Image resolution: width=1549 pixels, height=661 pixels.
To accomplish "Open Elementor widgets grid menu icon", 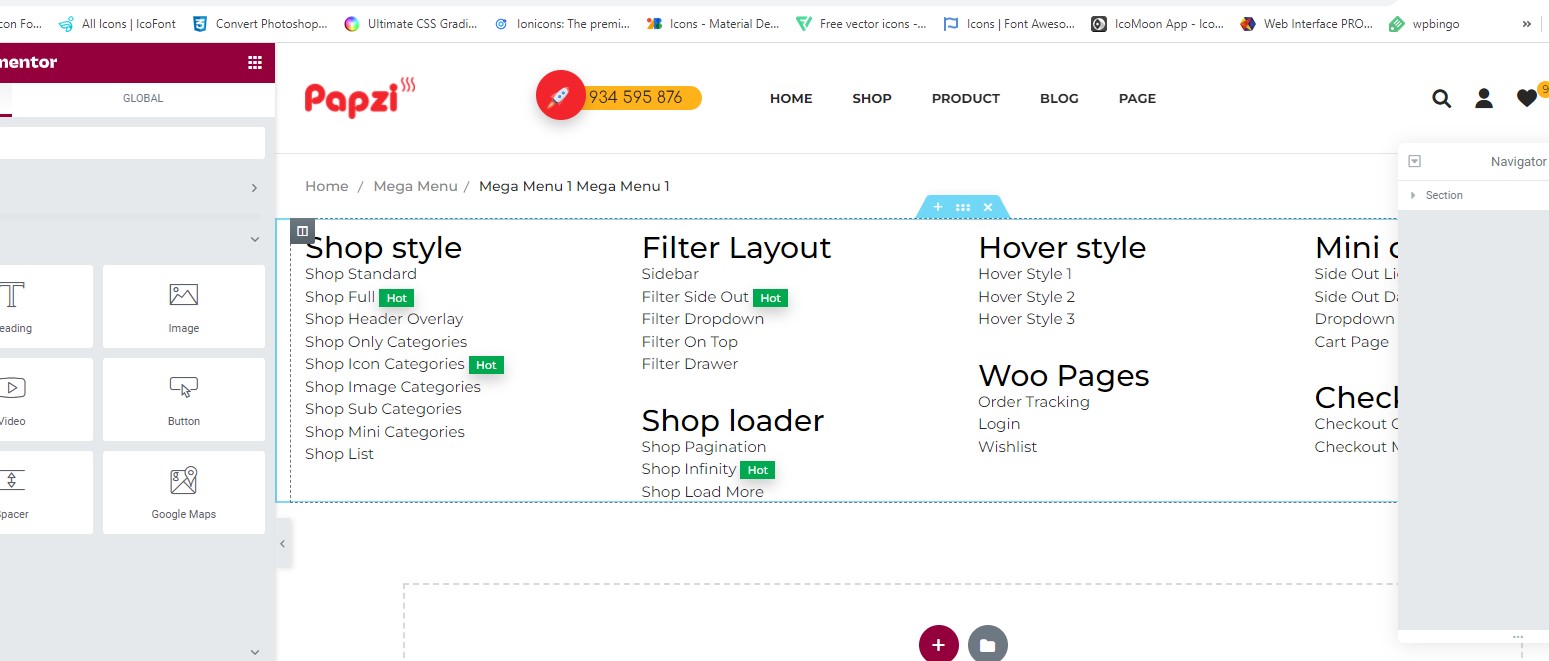I will pyautogui.click(x=255, y=63).
